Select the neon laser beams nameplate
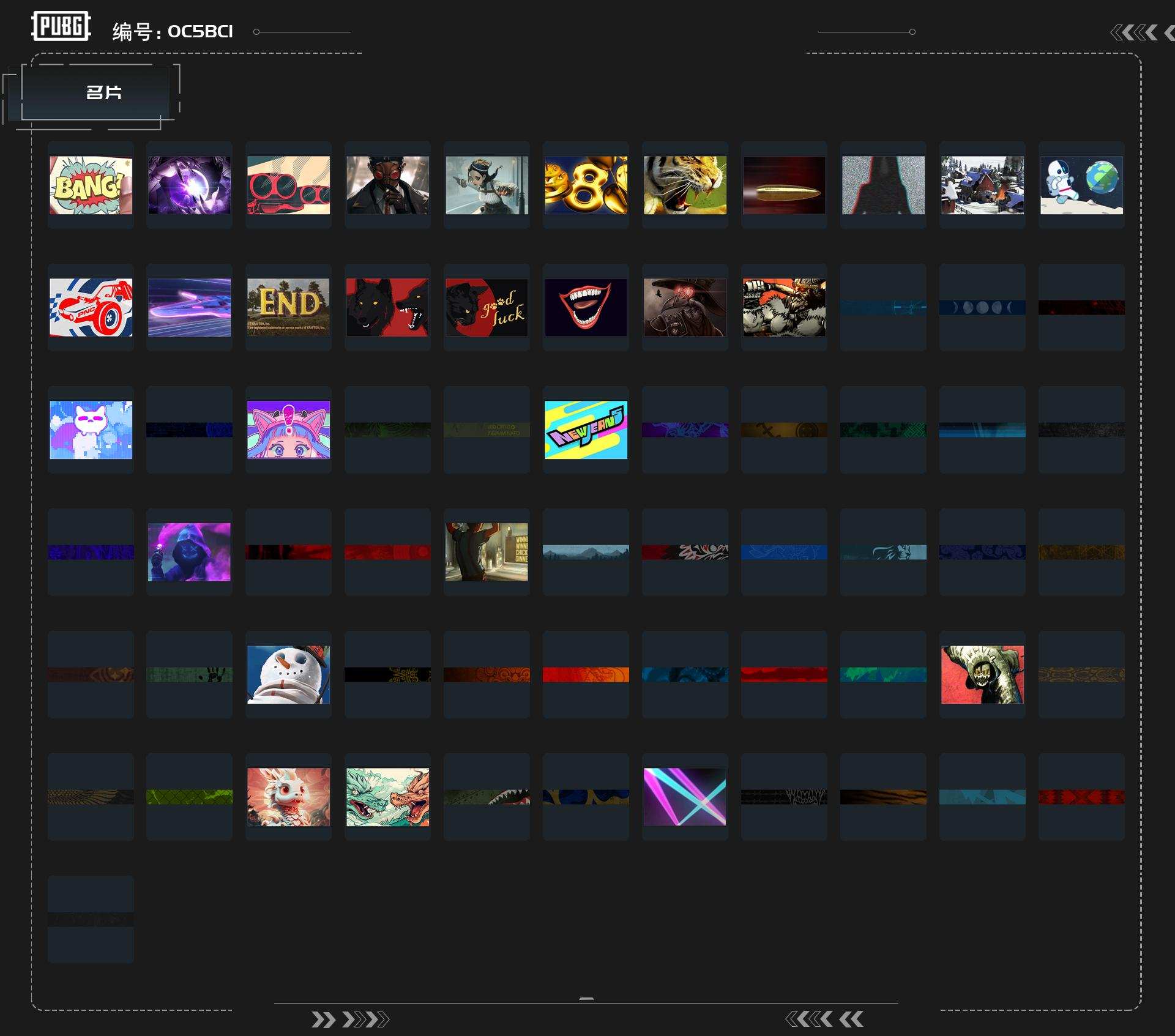Image resolution: width=1175 pixels, height=1036 pixels. pos(685,797)
